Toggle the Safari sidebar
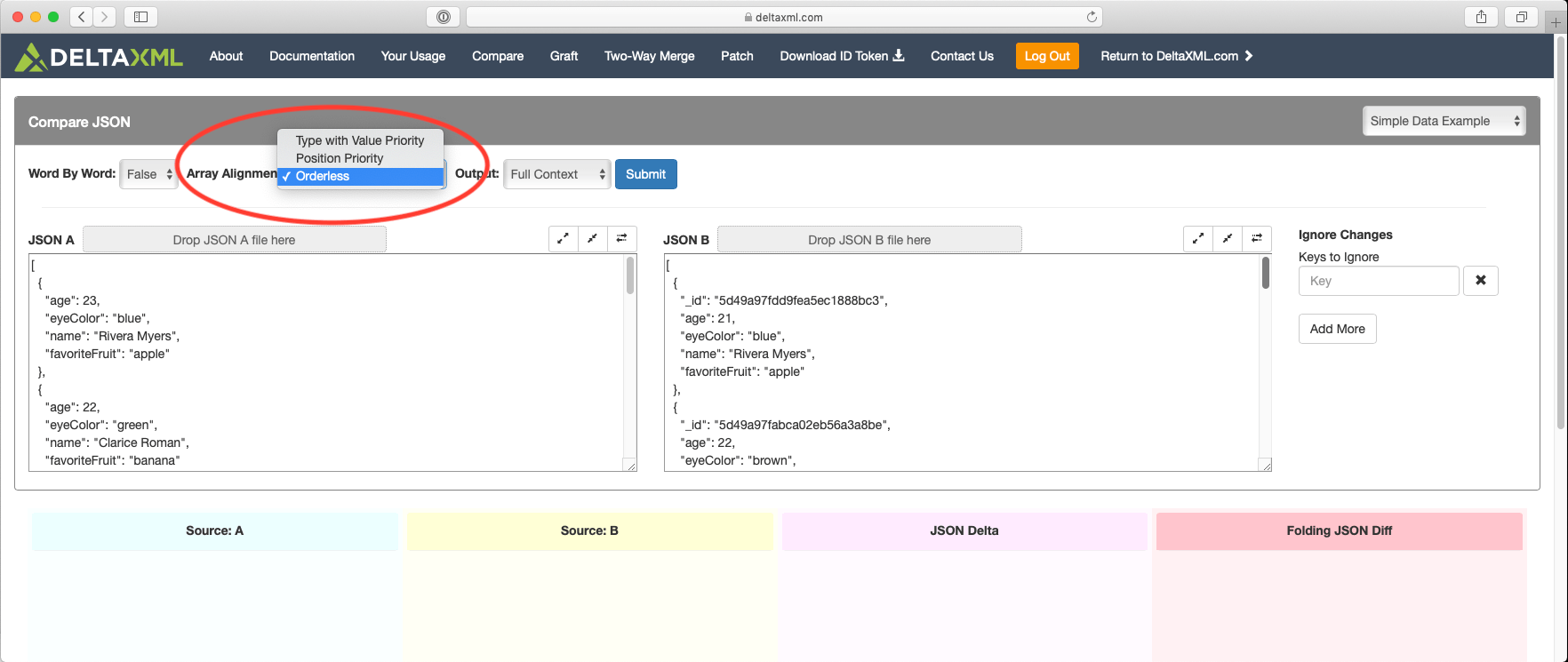This screenshot has width=1568, height=662. click(x=140, y=17)
